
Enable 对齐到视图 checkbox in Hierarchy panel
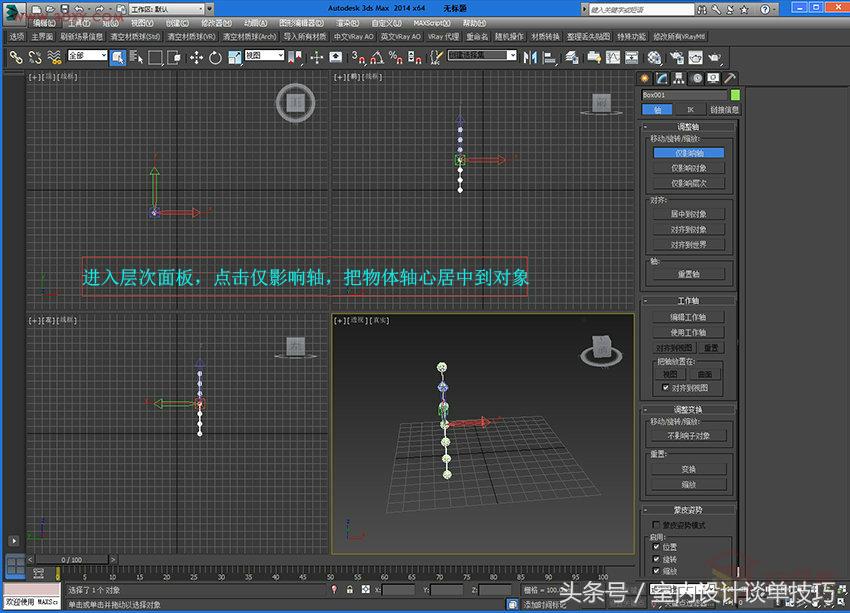coord(664,387)
